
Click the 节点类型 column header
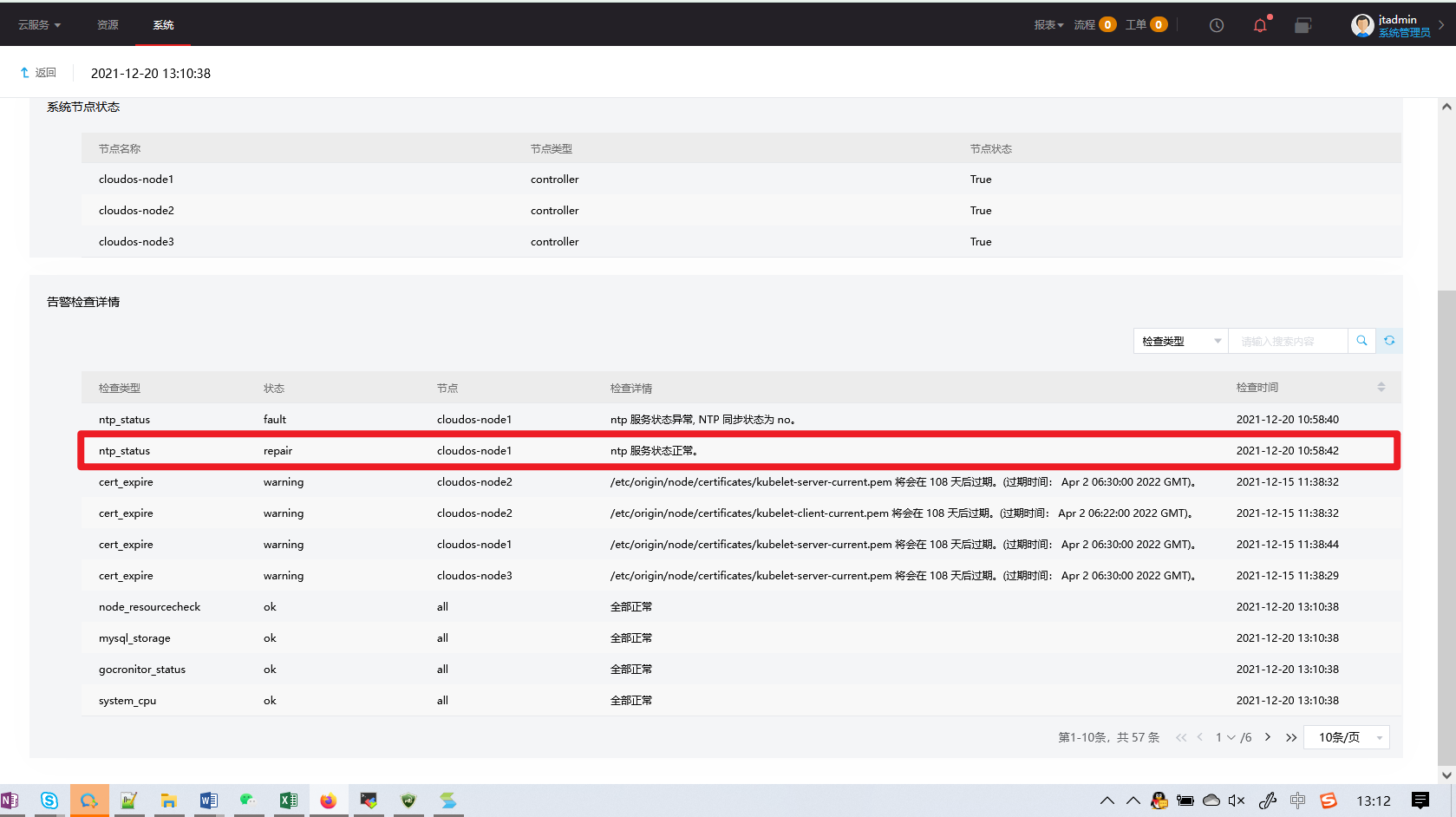552,149
